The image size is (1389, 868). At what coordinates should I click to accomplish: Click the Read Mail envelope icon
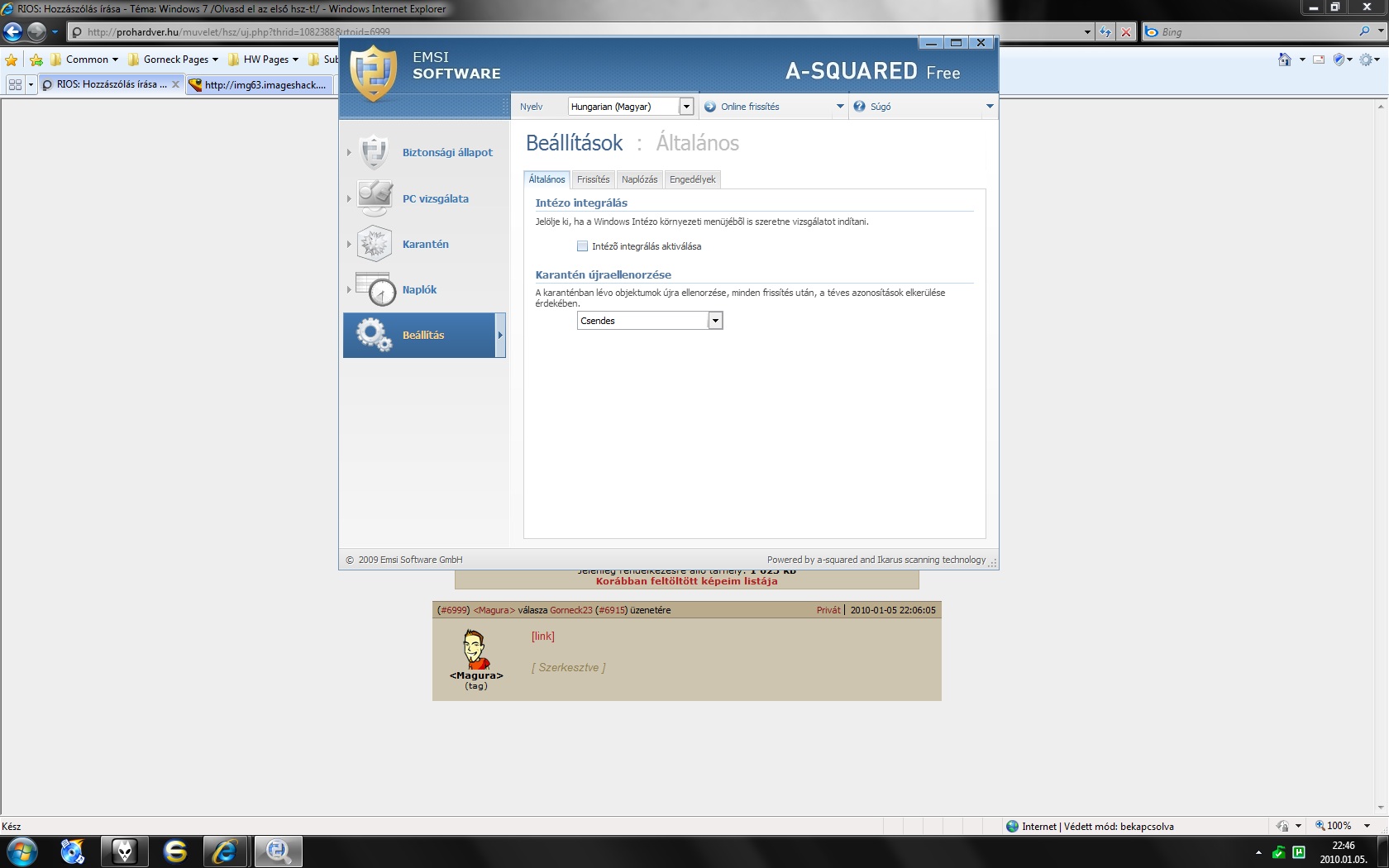(1319, 60)
